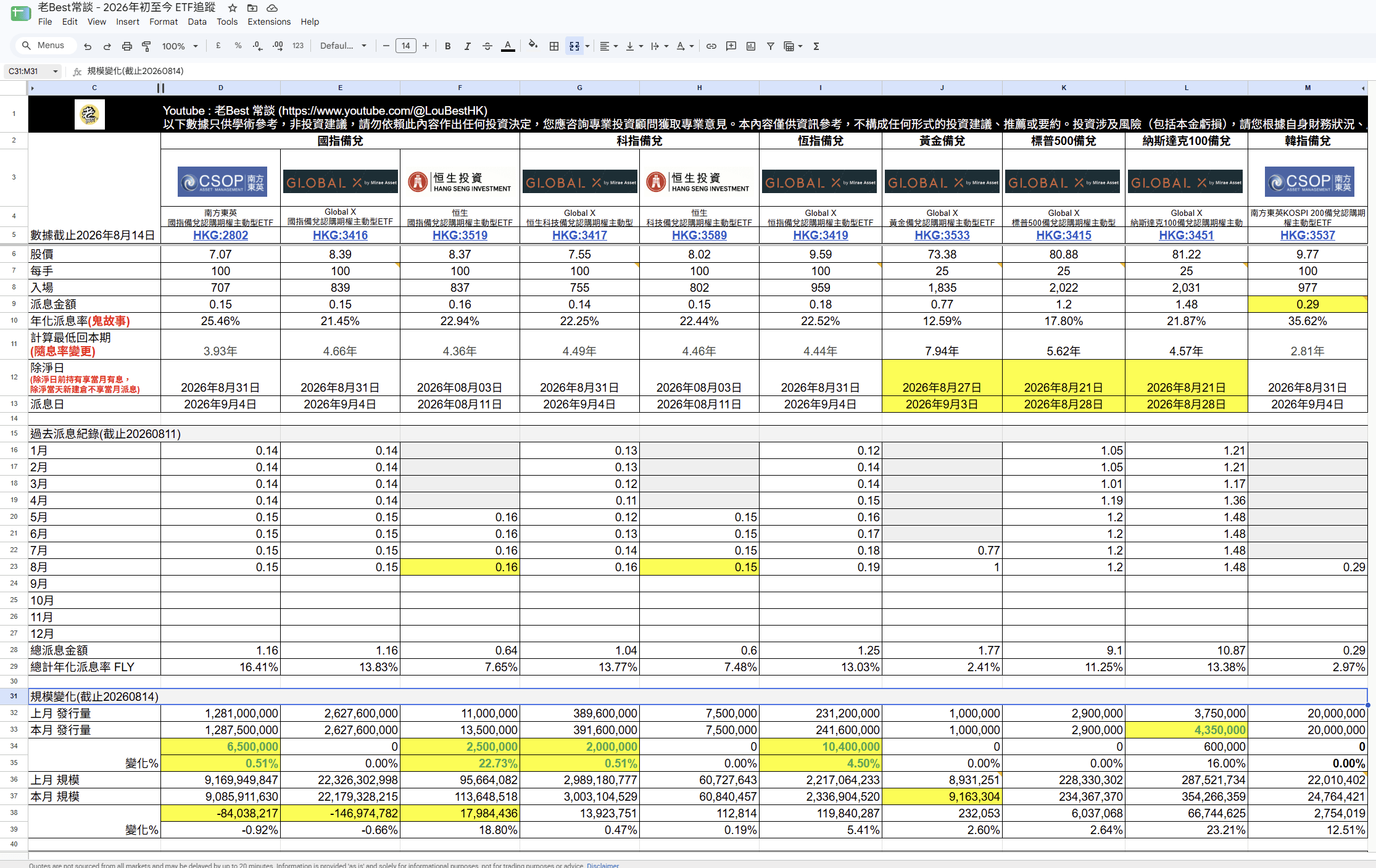
Task: Open Sheets home via the green logo
Action: pyautogui.click(x=20, y=14)
